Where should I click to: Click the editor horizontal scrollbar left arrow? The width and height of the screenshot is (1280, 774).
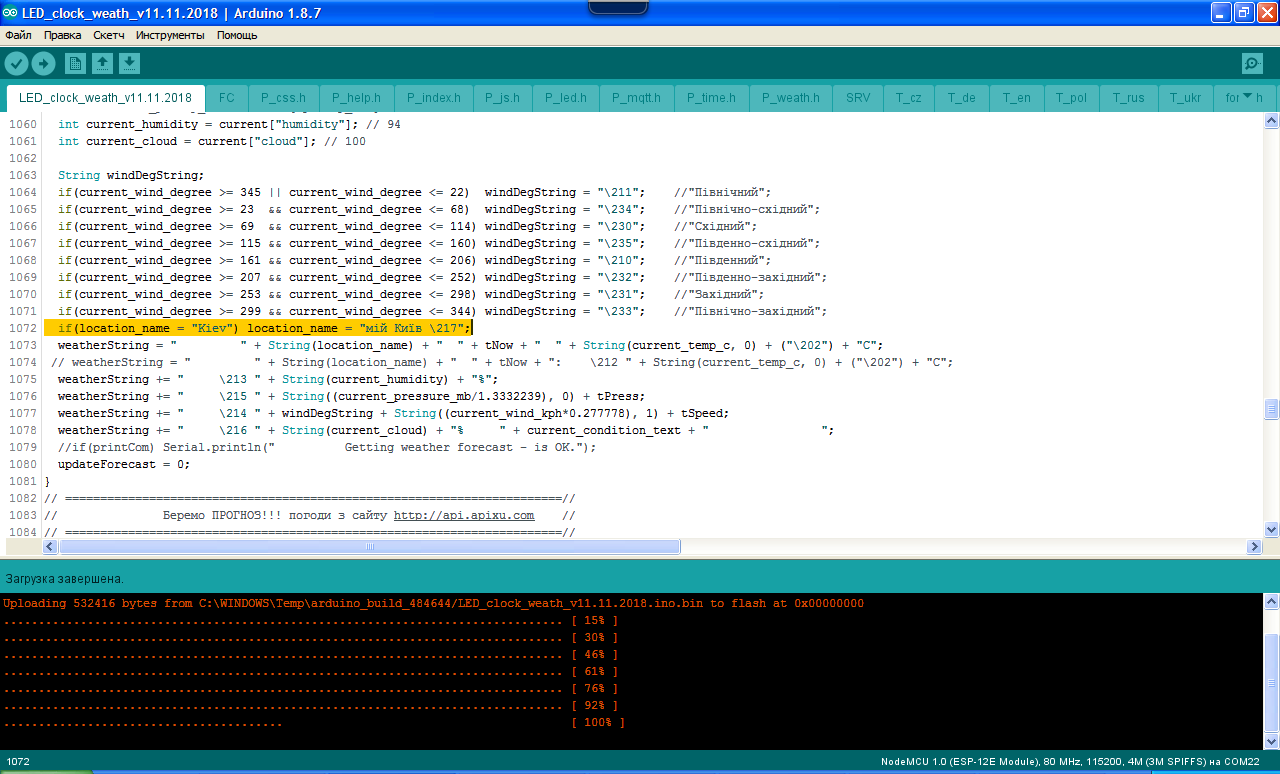pos(51,547)
